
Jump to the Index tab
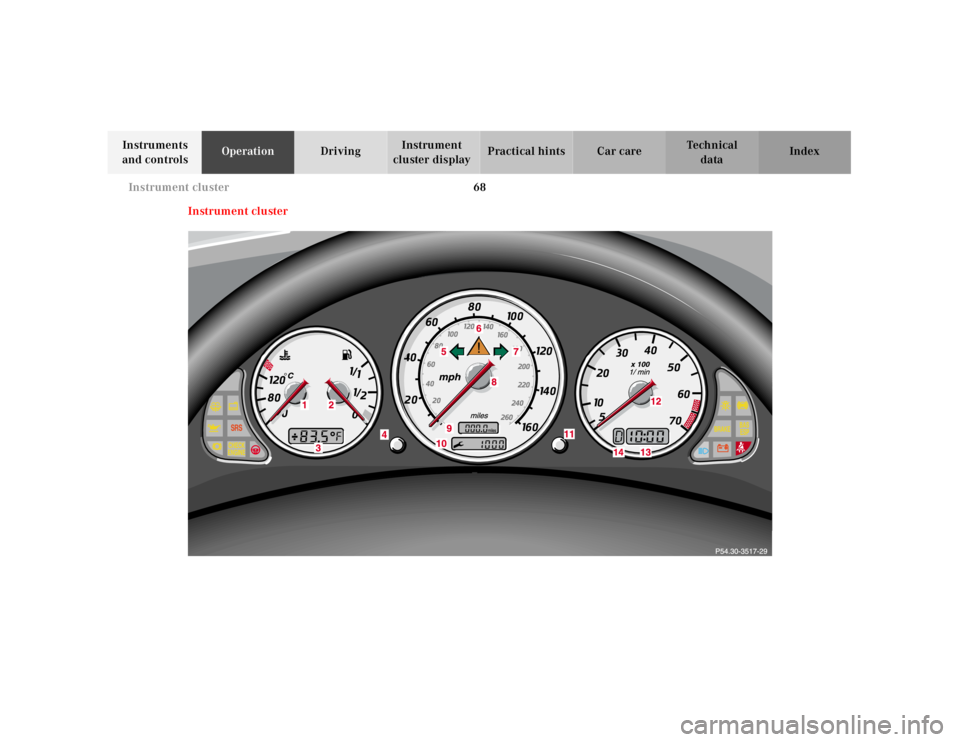[x=804, y=152]
